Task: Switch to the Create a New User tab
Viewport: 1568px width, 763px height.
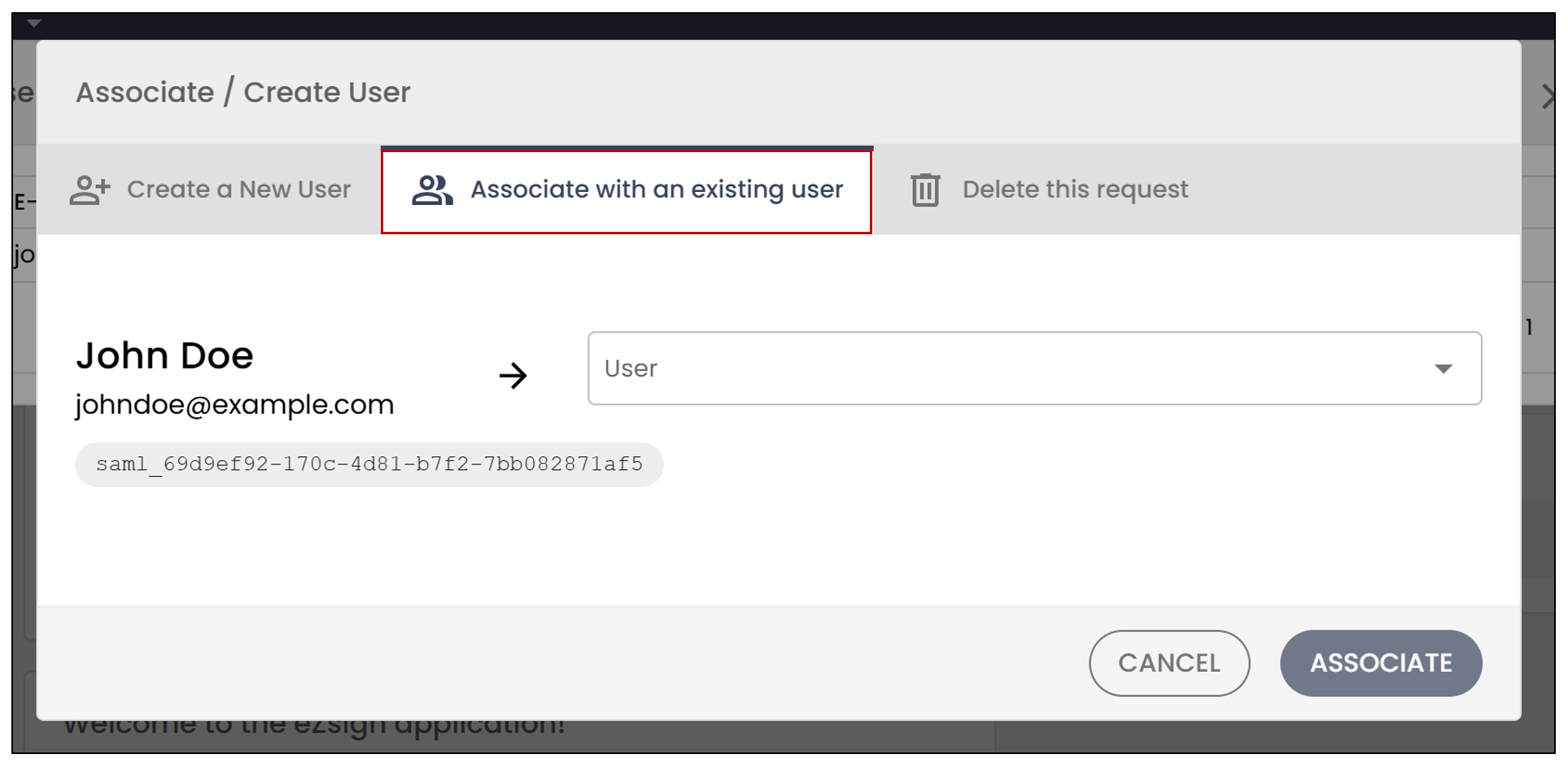Action: pyautogui.click(x=210, y=190)
